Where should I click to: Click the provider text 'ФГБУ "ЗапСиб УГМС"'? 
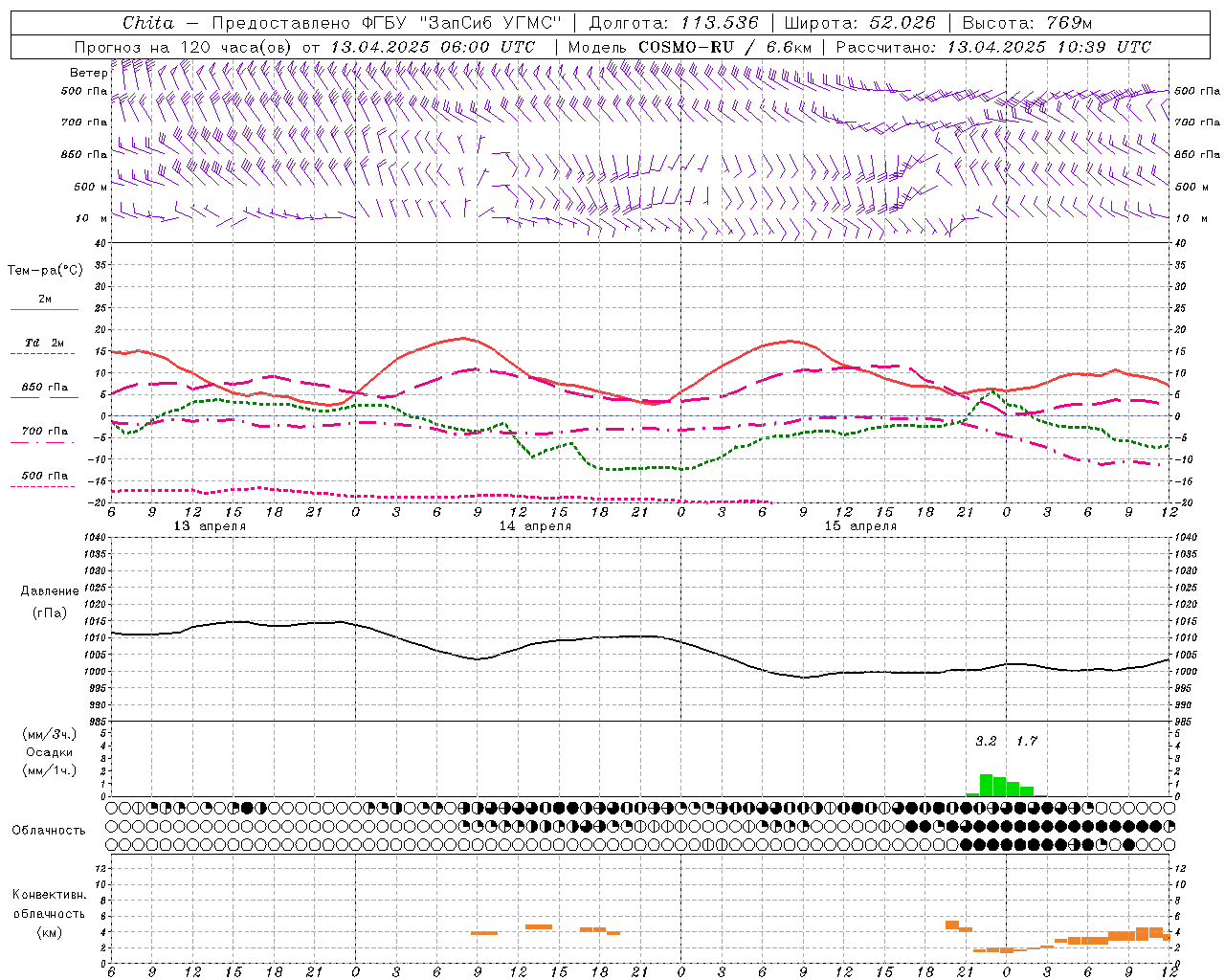pyautogui.click(x=461, y=23)
